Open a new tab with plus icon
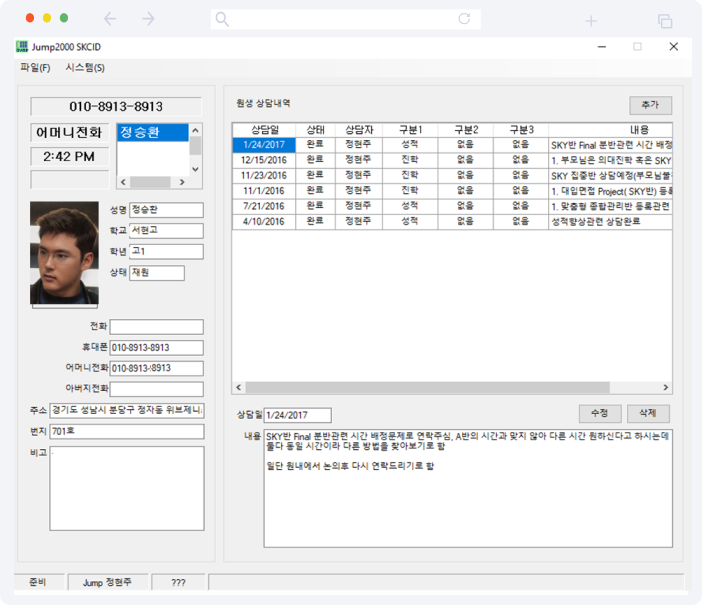Image resolution: width=702 pixels, height=605 pixels. 591,20
